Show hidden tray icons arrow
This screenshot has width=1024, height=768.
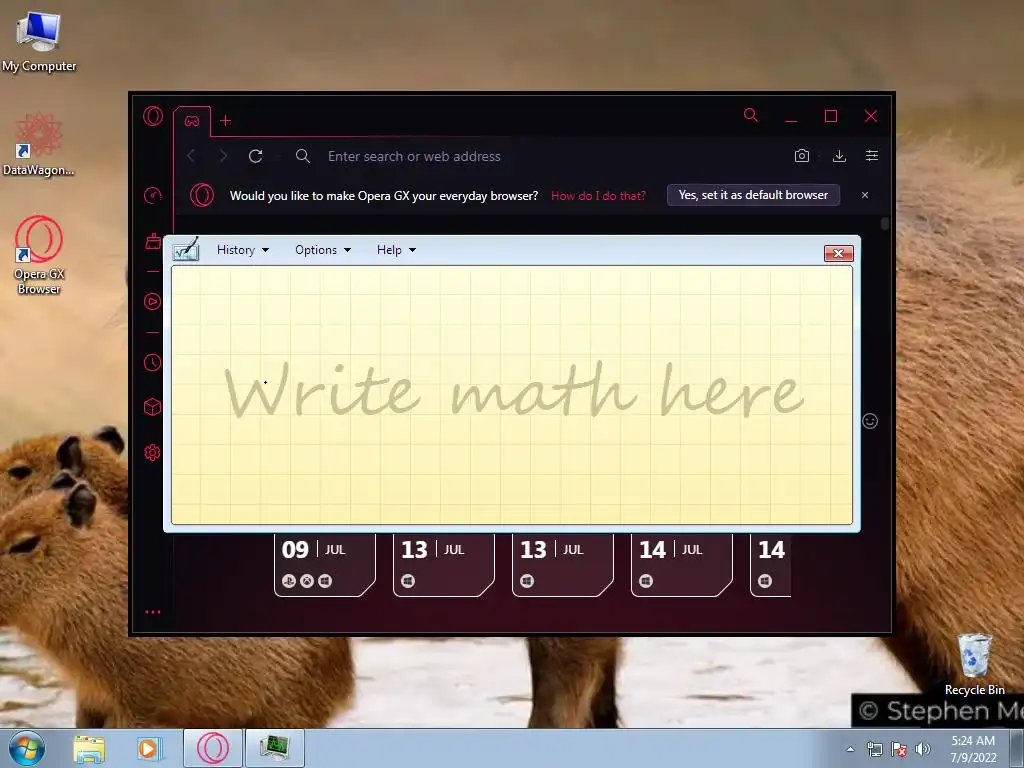[850, 749]
